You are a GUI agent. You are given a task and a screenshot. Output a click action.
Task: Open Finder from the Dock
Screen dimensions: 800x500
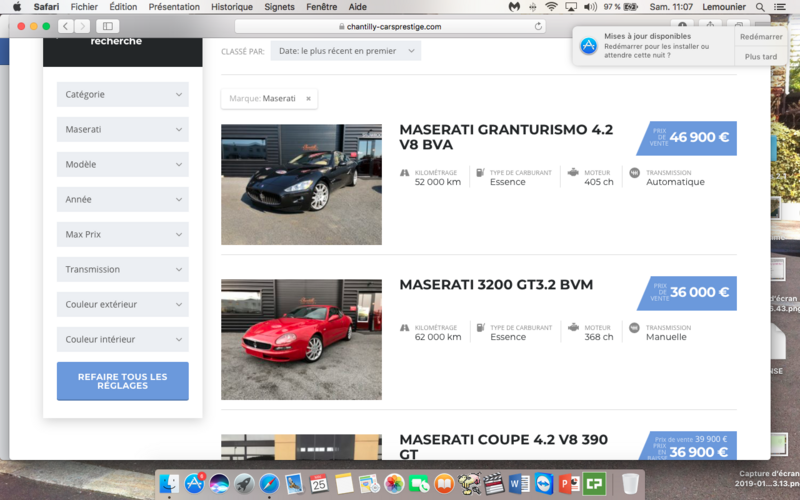pyautogui.click(x=169, y=484)
